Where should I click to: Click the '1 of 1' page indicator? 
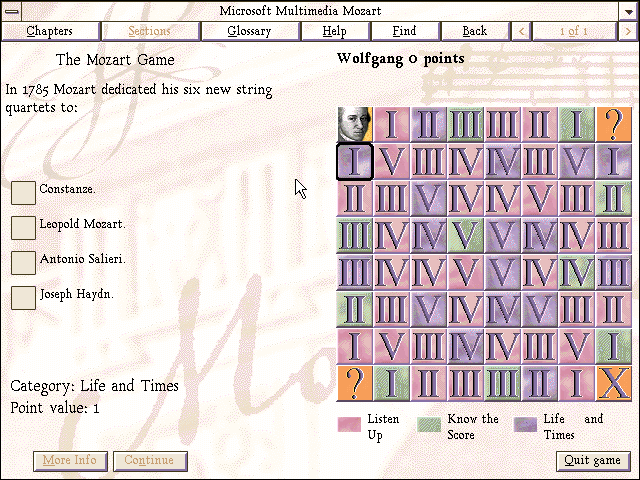pos(574,31)
